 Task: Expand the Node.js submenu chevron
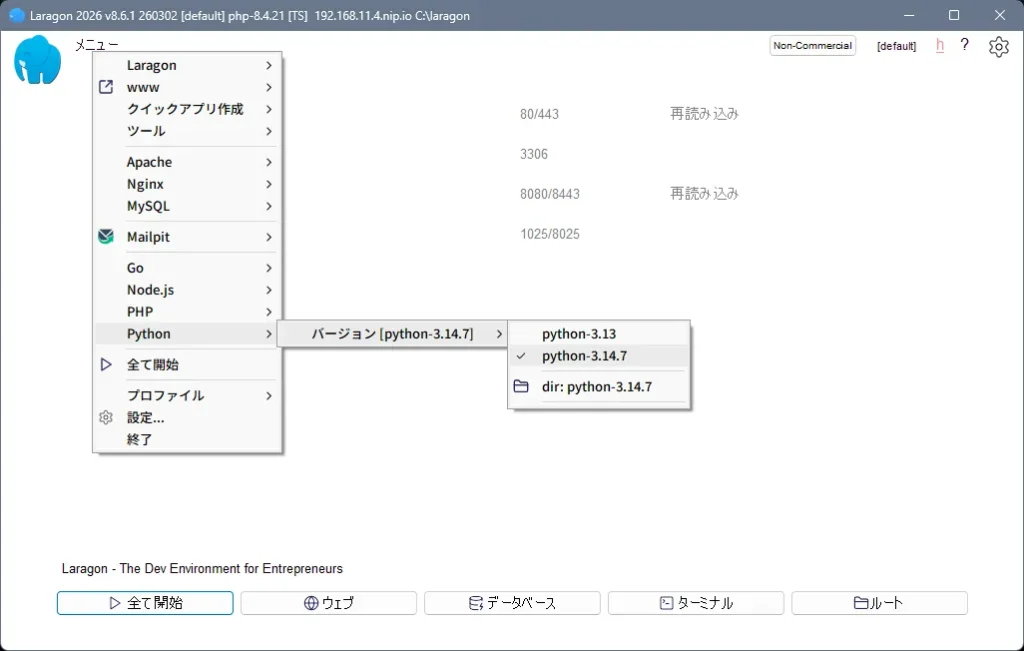(268, 290)
